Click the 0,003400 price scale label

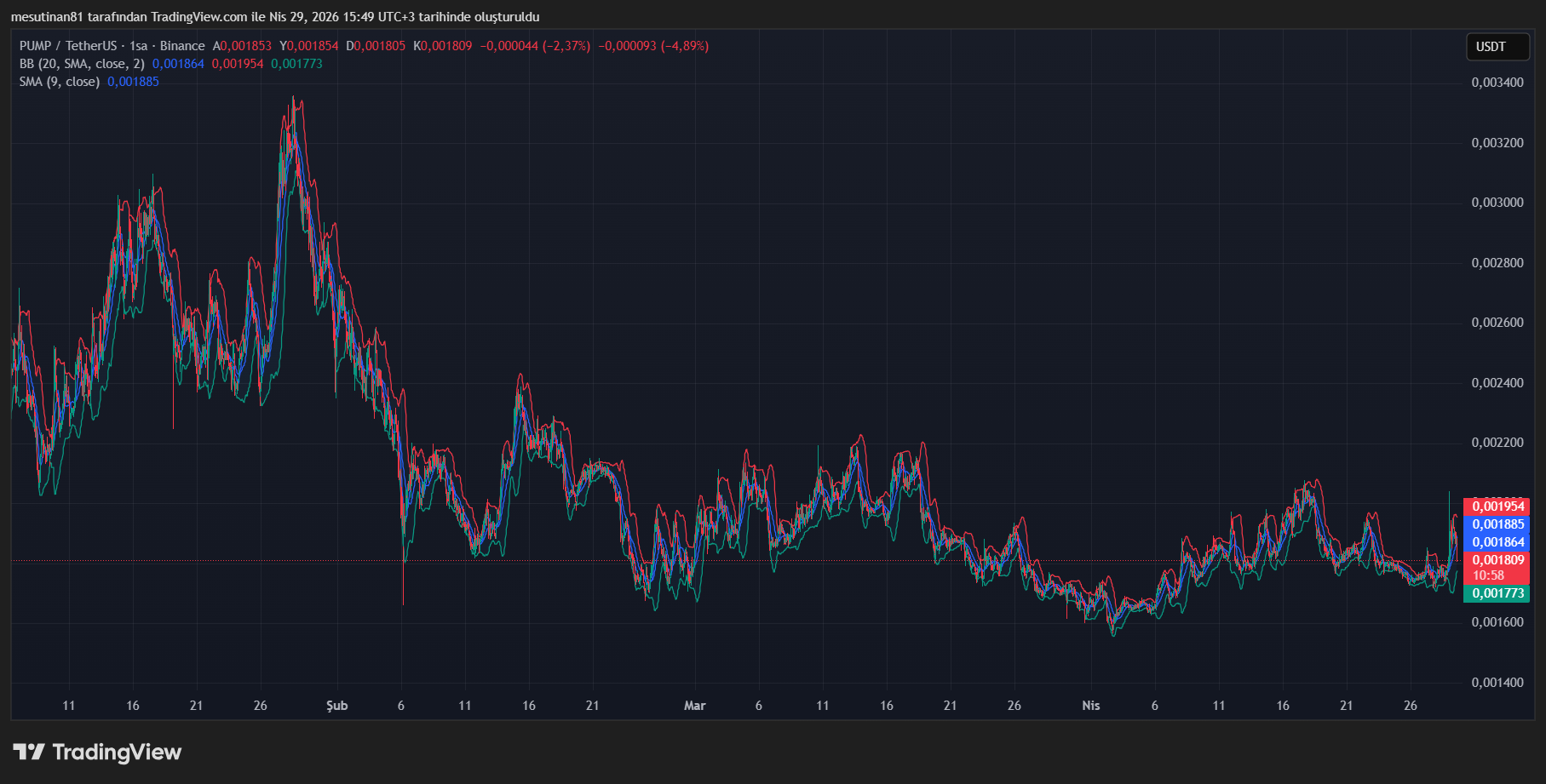(1497, 83)
